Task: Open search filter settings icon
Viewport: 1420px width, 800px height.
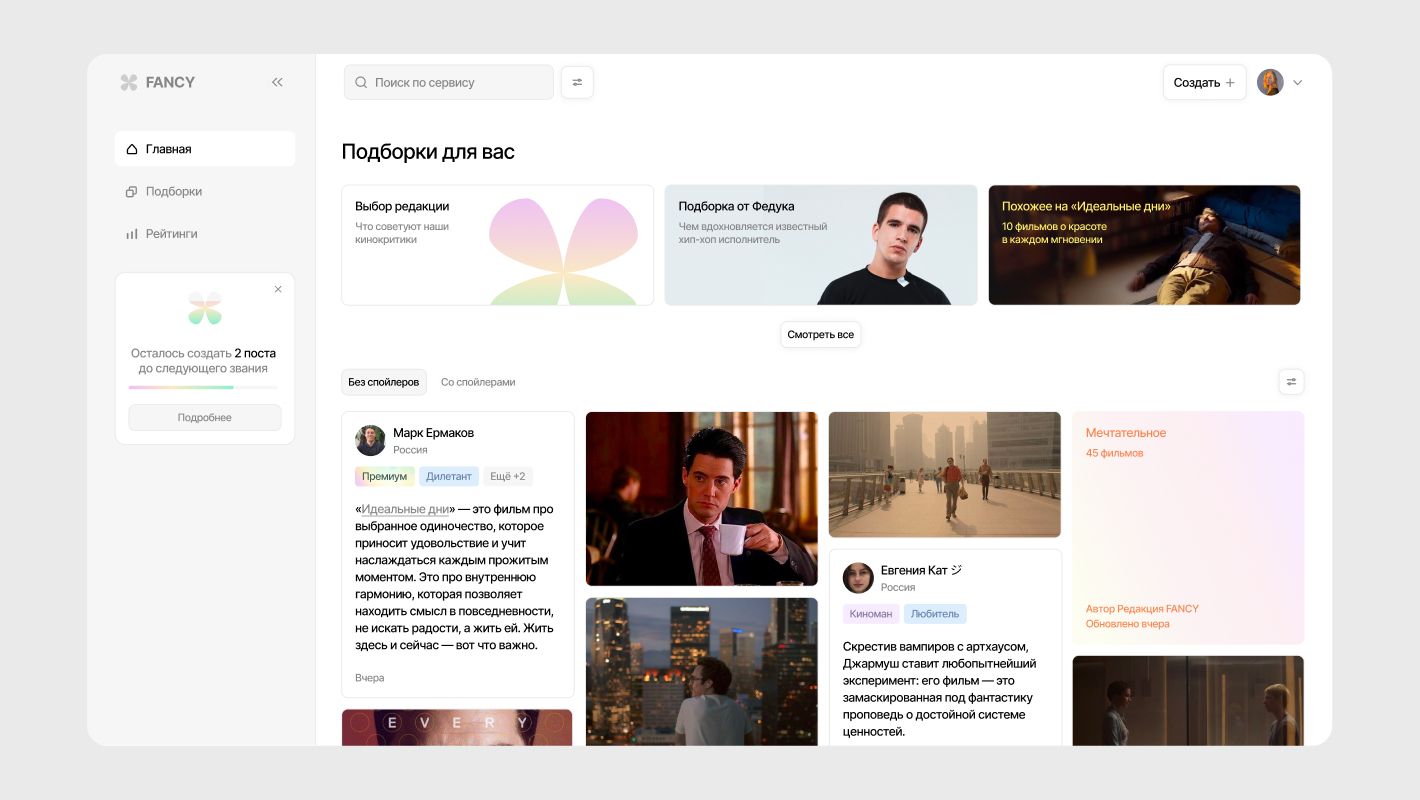Action: (577, 83)
